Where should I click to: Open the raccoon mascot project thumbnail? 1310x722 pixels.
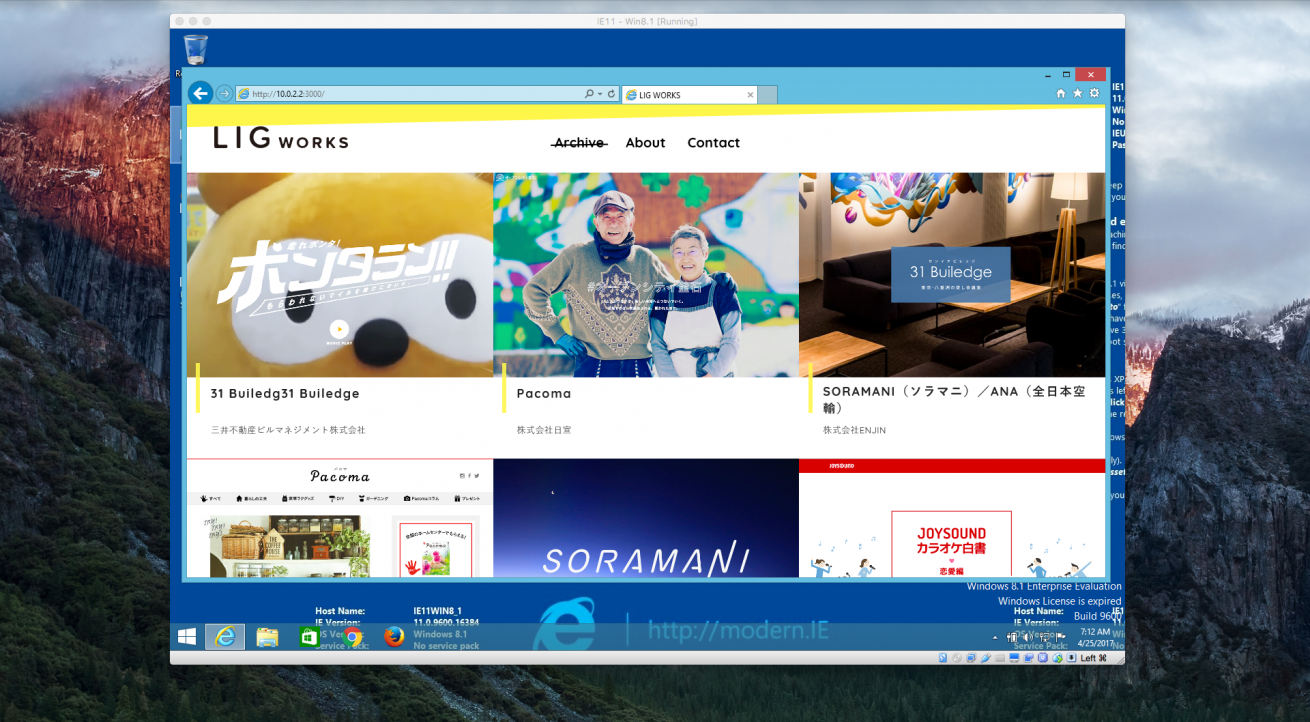tap(340, 274)
